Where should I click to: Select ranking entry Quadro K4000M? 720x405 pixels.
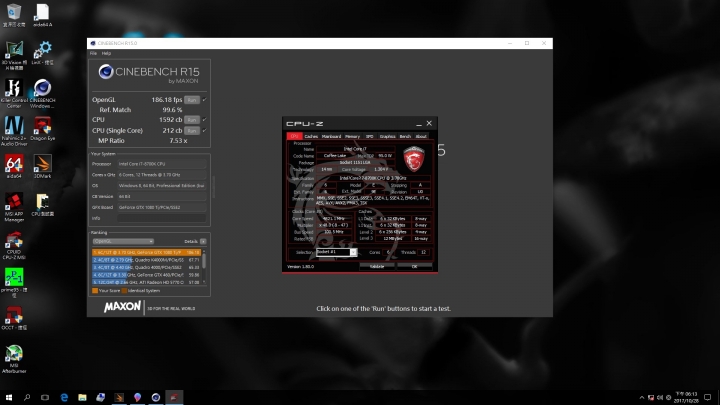coord(146,260)
